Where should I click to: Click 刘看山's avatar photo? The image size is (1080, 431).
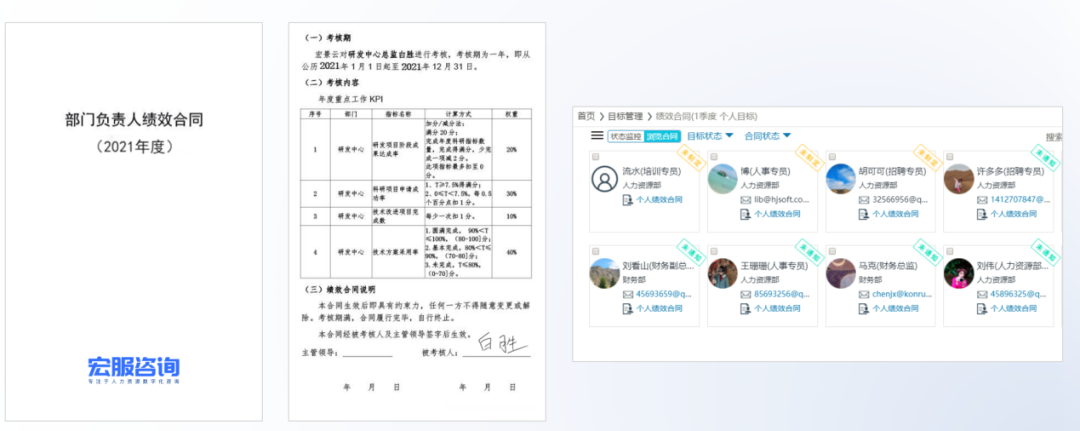pyautogui.click(x=605, y=273)
